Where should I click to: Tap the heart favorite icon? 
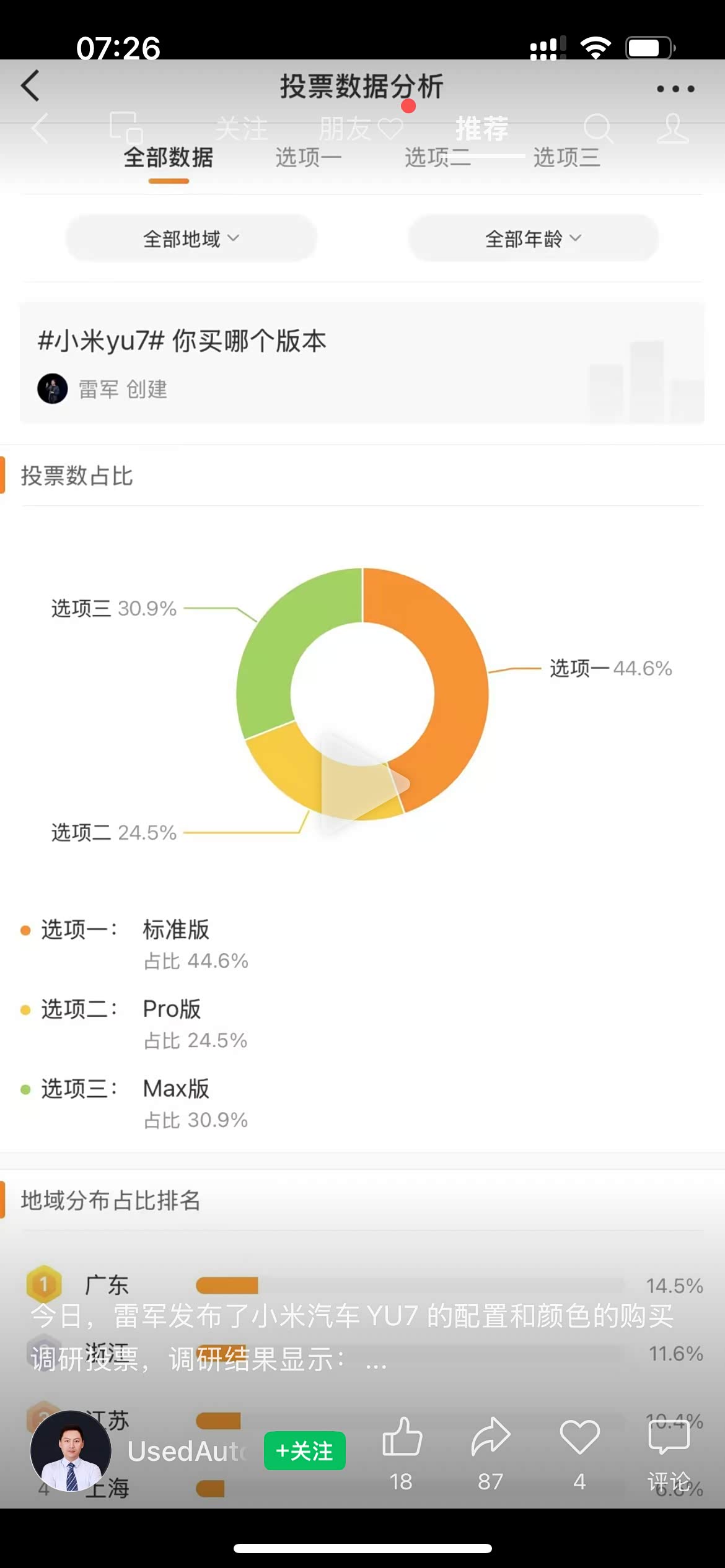tap(579, 1437)
